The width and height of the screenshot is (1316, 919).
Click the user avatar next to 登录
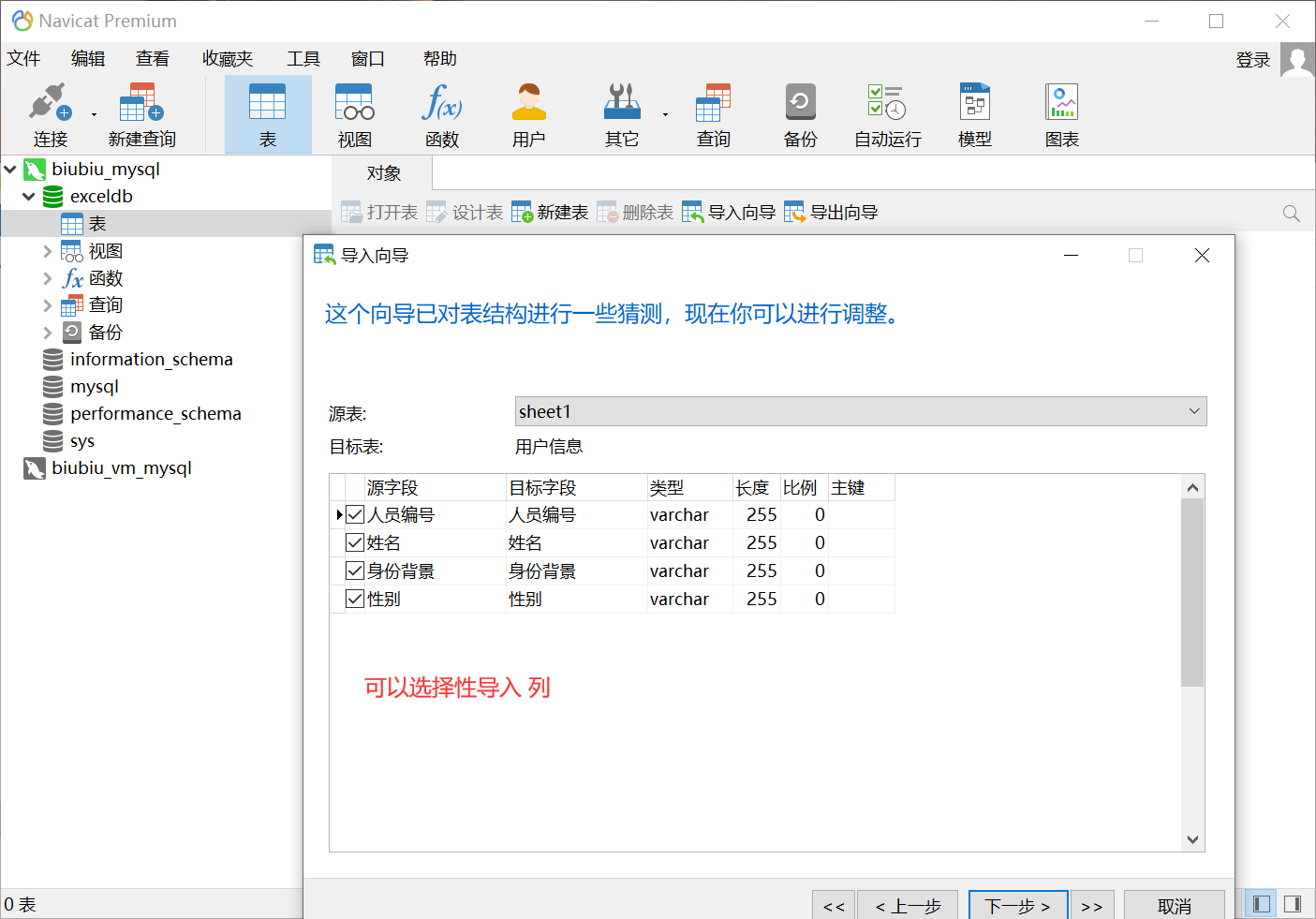[1297, 60]
